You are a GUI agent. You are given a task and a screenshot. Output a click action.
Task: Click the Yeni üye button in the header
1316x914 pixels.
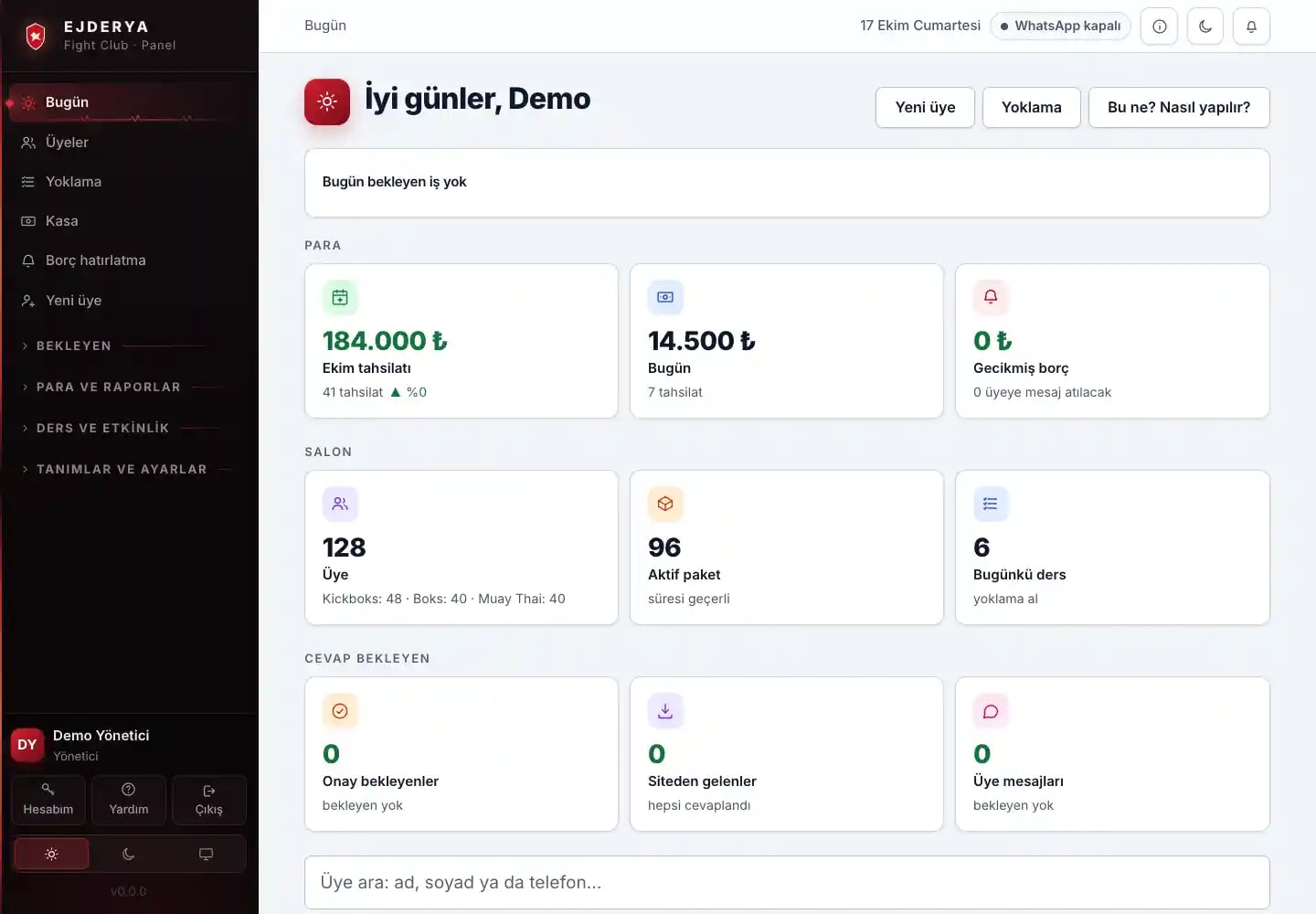(x=925, y=108)
